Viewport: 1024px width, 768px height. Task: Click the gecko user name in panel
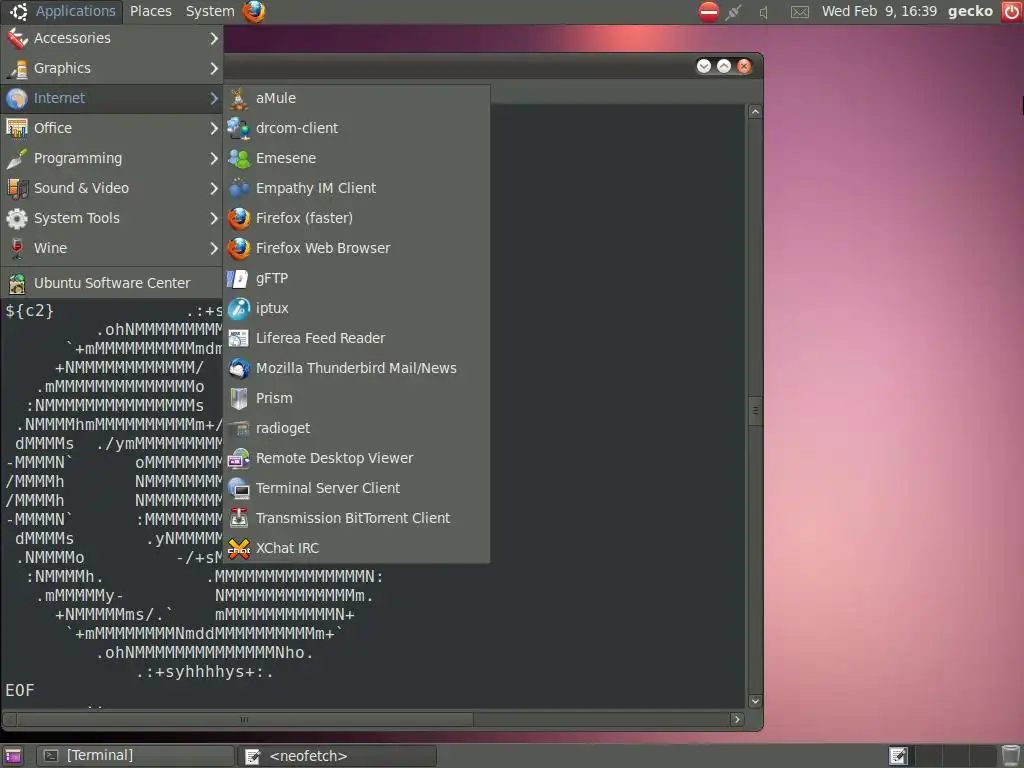point(970,11)
